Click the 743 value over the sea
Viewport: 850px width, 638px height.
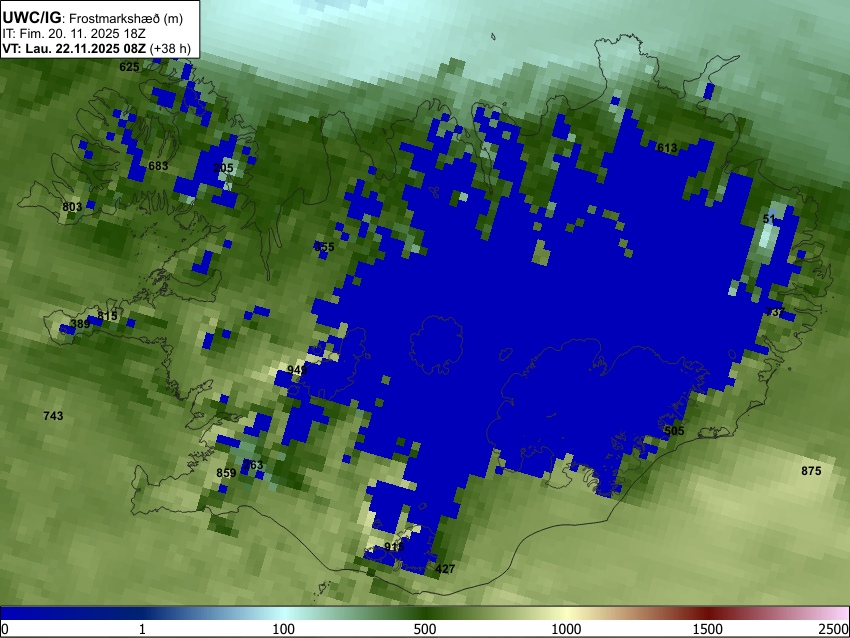53,416
